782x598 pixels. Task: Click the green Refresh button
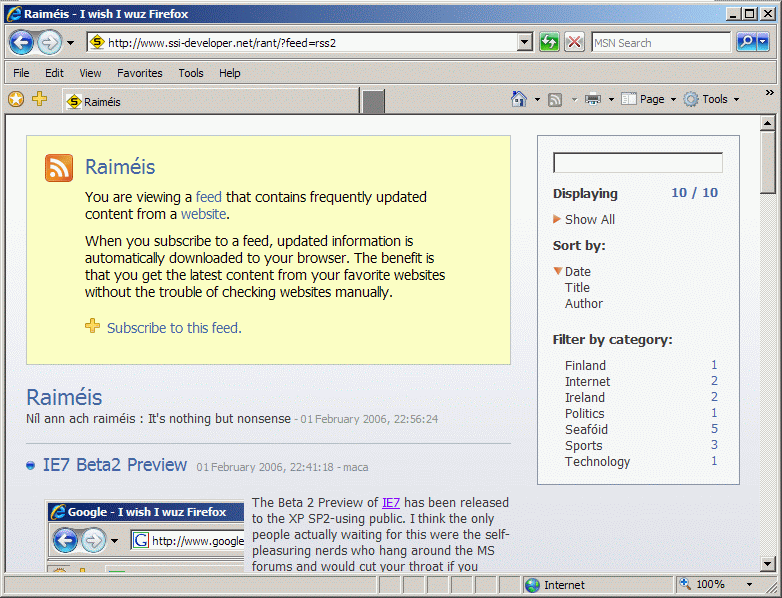pos(549,42)
